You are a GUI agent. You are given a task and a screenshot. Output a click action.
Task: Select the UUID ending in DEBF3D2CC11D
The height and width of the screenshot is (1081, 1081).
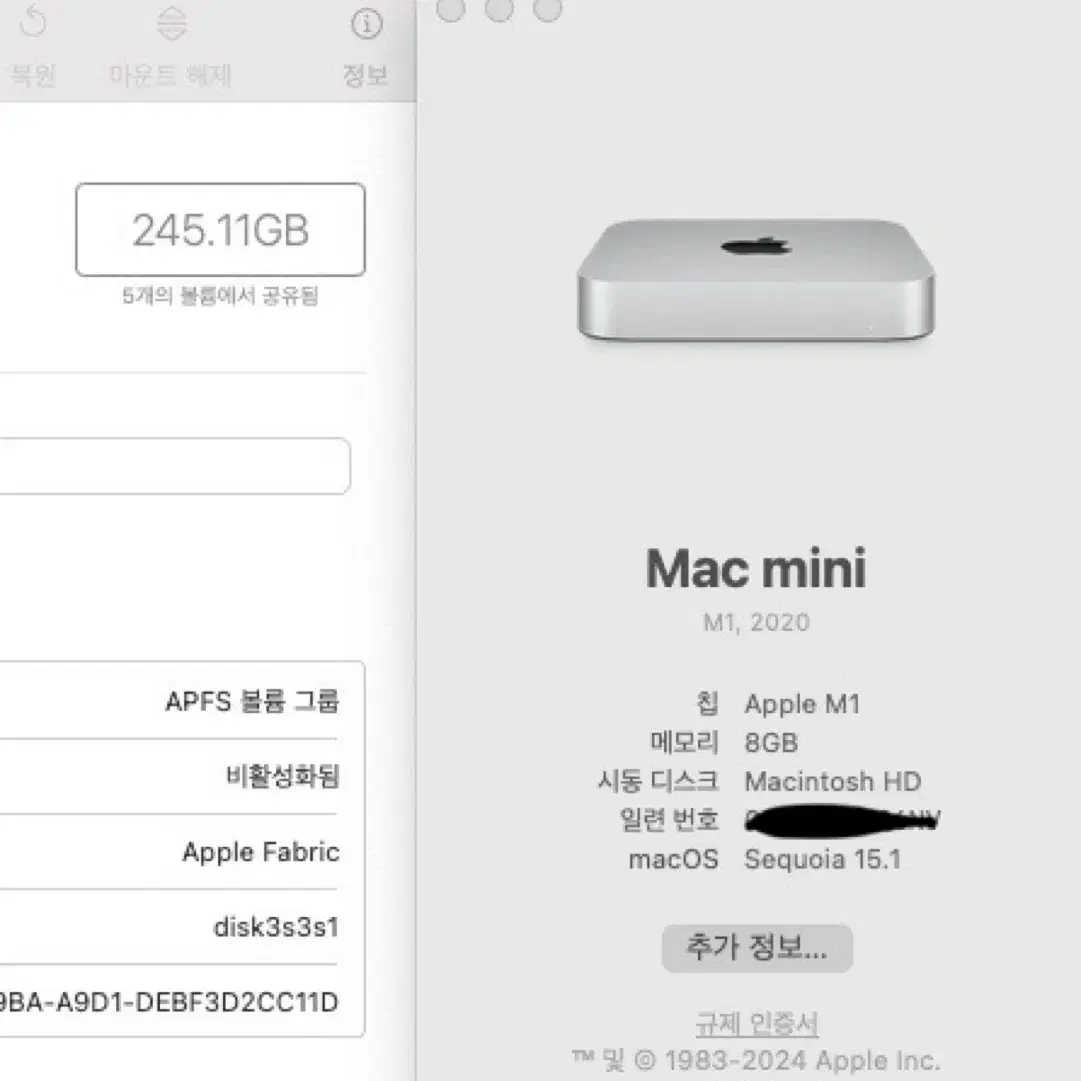coord(169,1002)
